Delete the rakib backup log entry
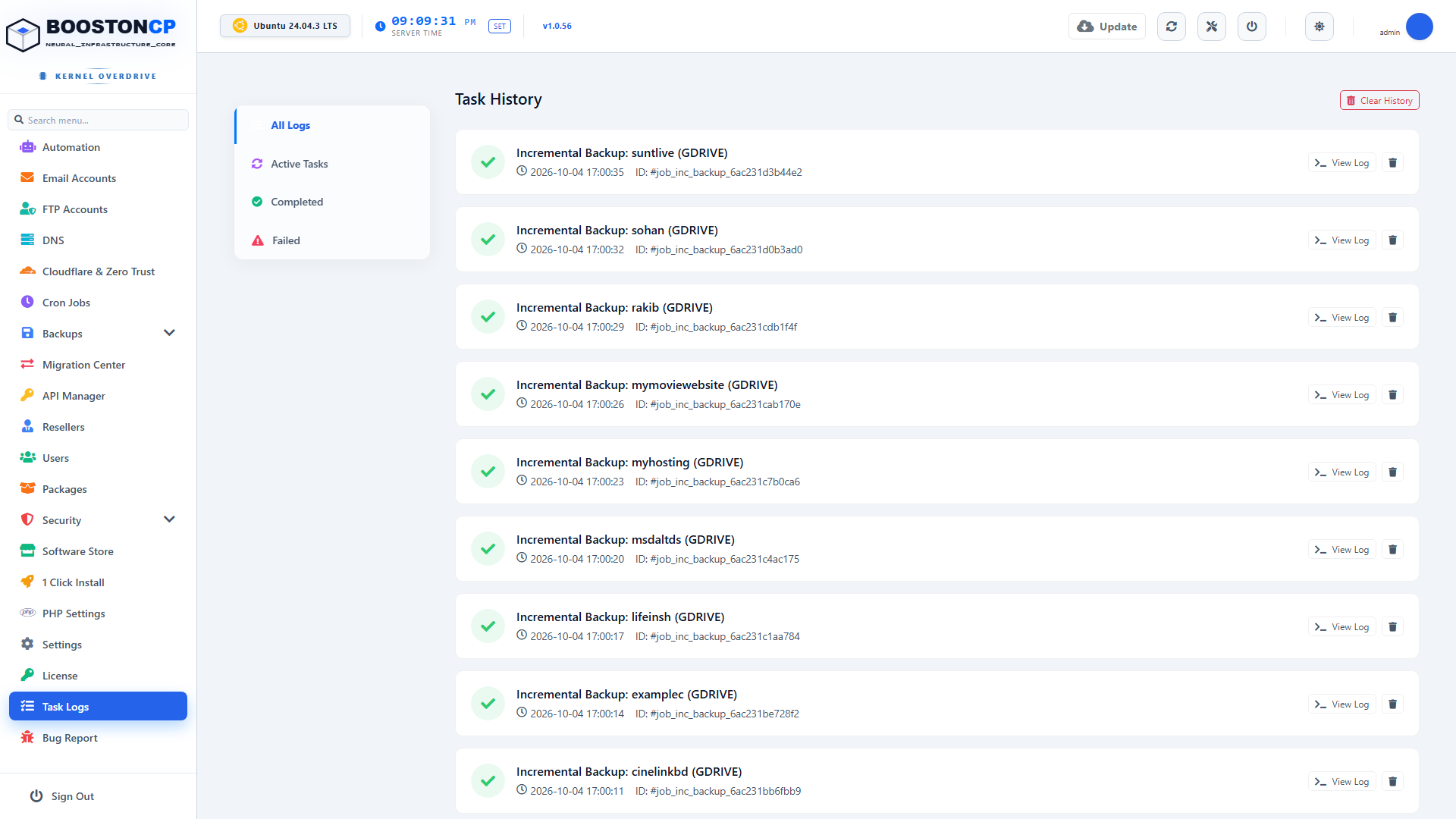Image resolution: width=1456 pixels, height=819 pixels. 1392,318
